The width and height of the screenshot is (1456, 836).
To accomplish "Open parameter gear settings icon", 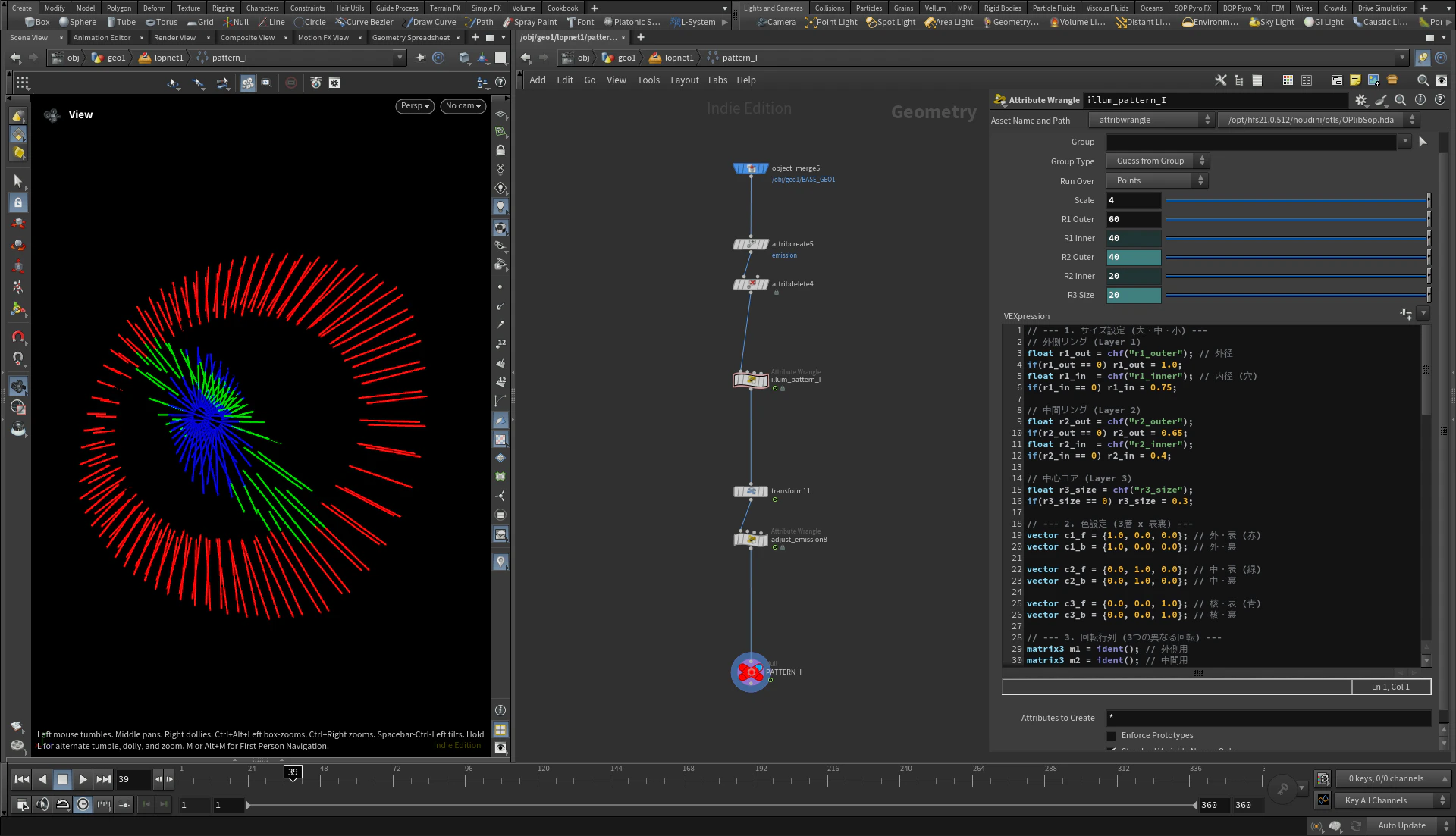I will pos(1361,100).
